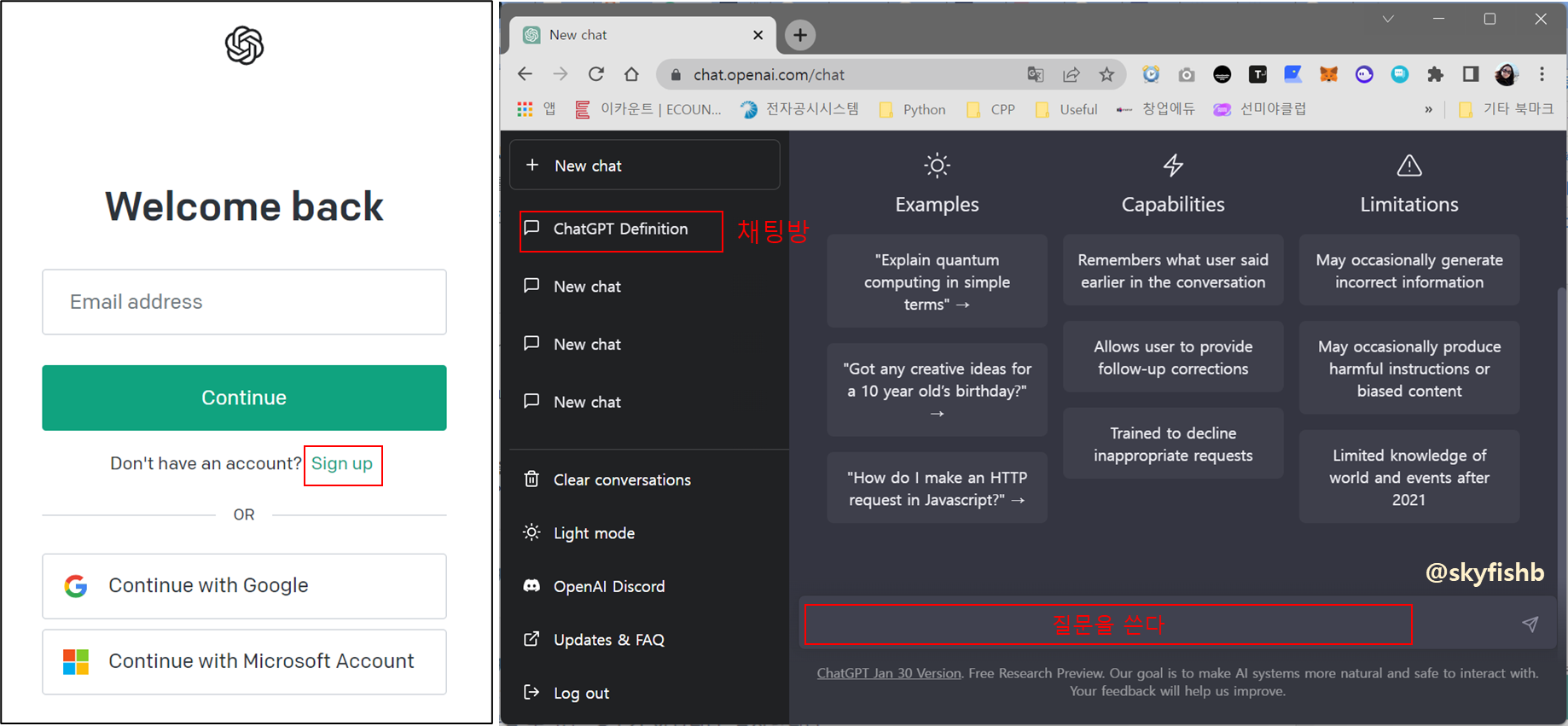The width and height of the screenshot is (1568, 726).
Task: Click the T extension icon in toolbar
Action: (1257, 74)
